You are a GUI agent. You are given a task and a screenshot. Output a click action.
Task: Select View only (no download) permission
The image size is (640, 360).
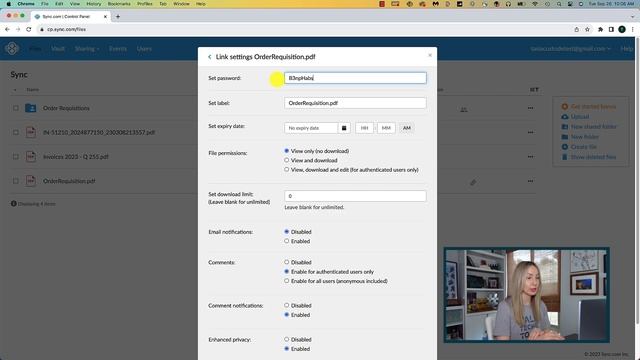287,151
